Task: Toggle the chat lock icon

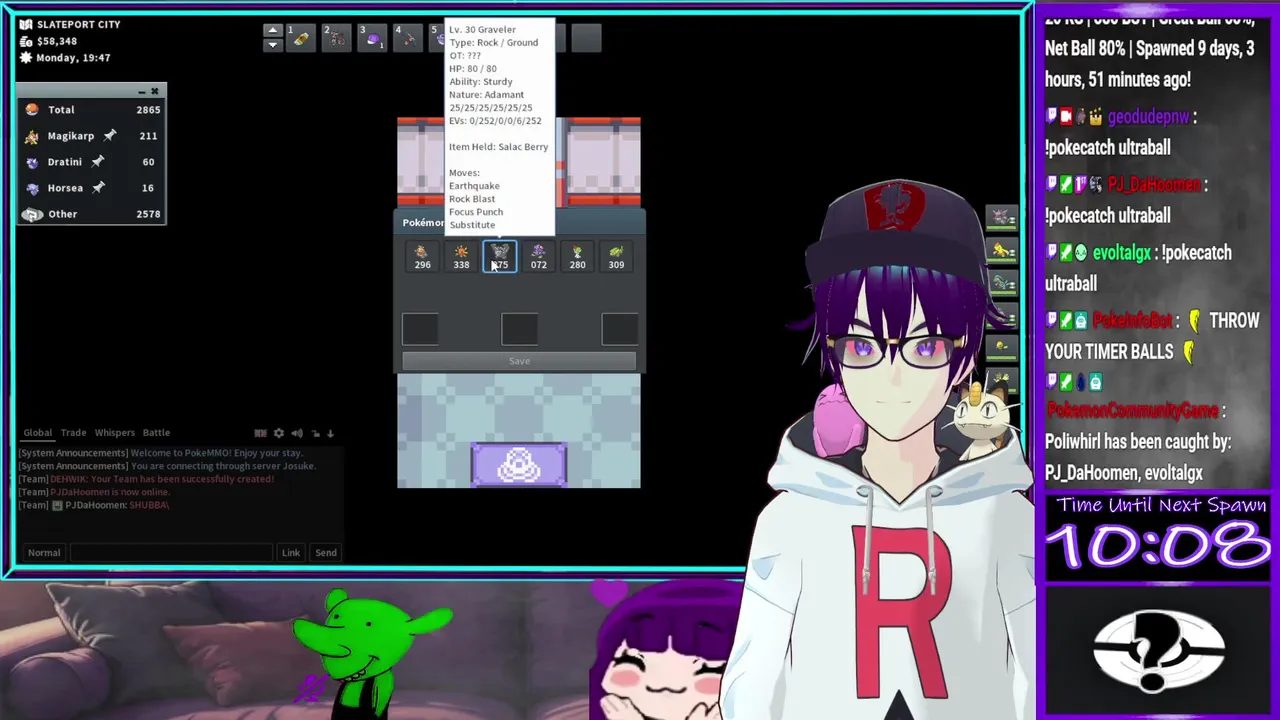Action: click(x=315, y=433)
